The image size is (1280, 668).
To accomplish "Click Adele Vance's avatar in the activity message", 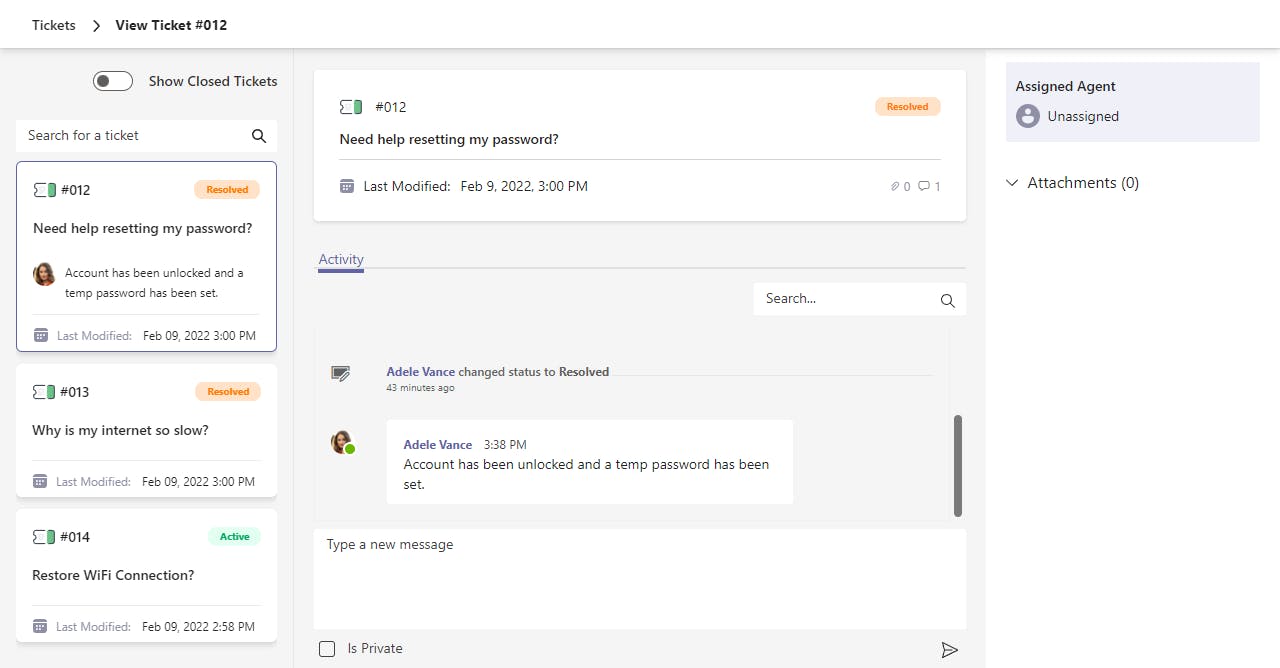I will click(342, 442).
